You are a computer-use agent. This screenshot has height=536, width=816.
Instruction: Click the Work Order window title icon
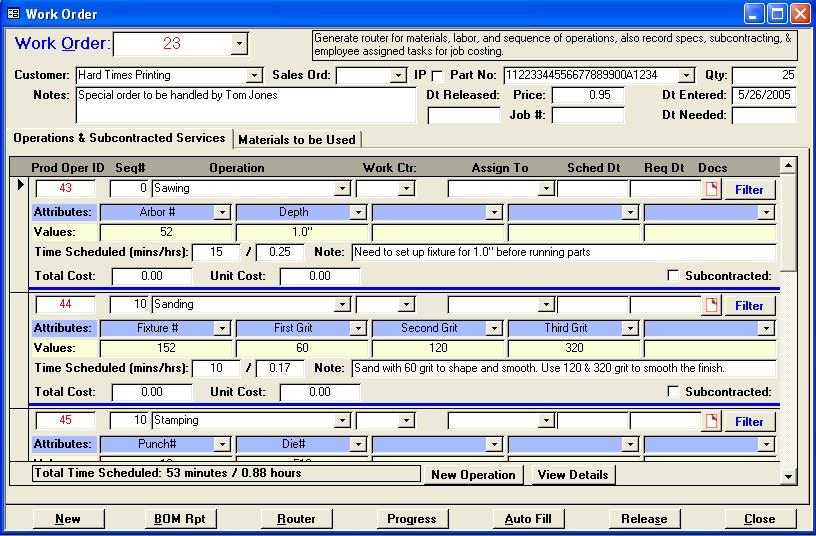click(13, 13)
